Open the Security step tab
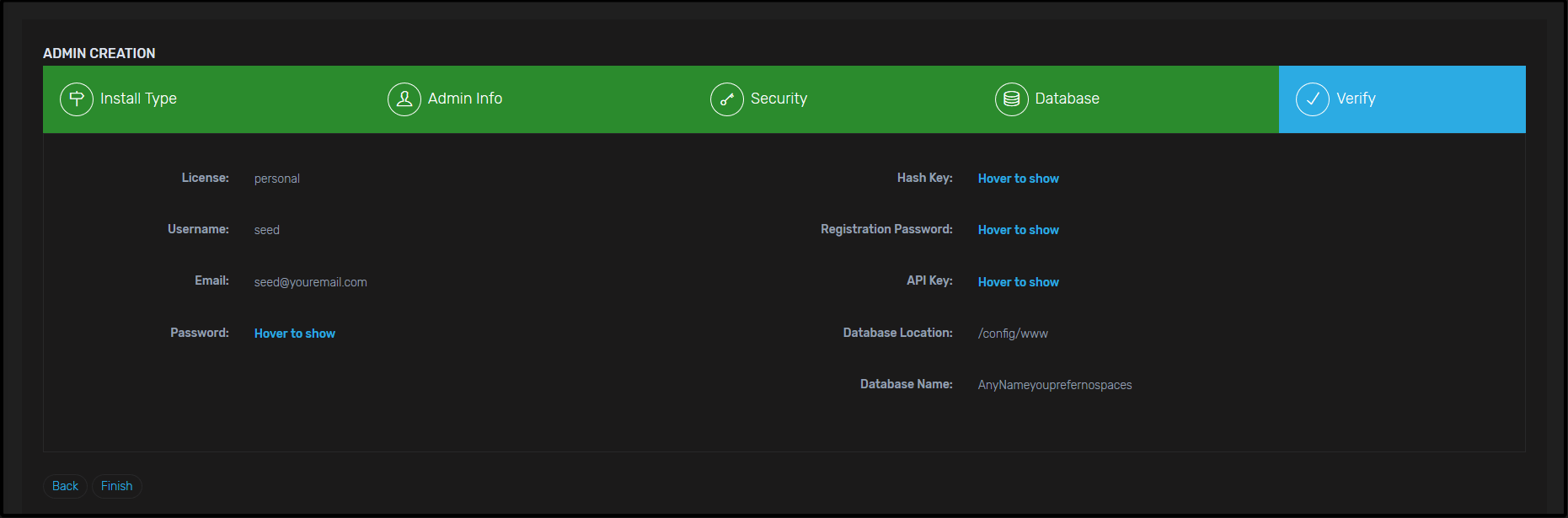The width and height of the screenshot is (1568, 518). point(779,99)
